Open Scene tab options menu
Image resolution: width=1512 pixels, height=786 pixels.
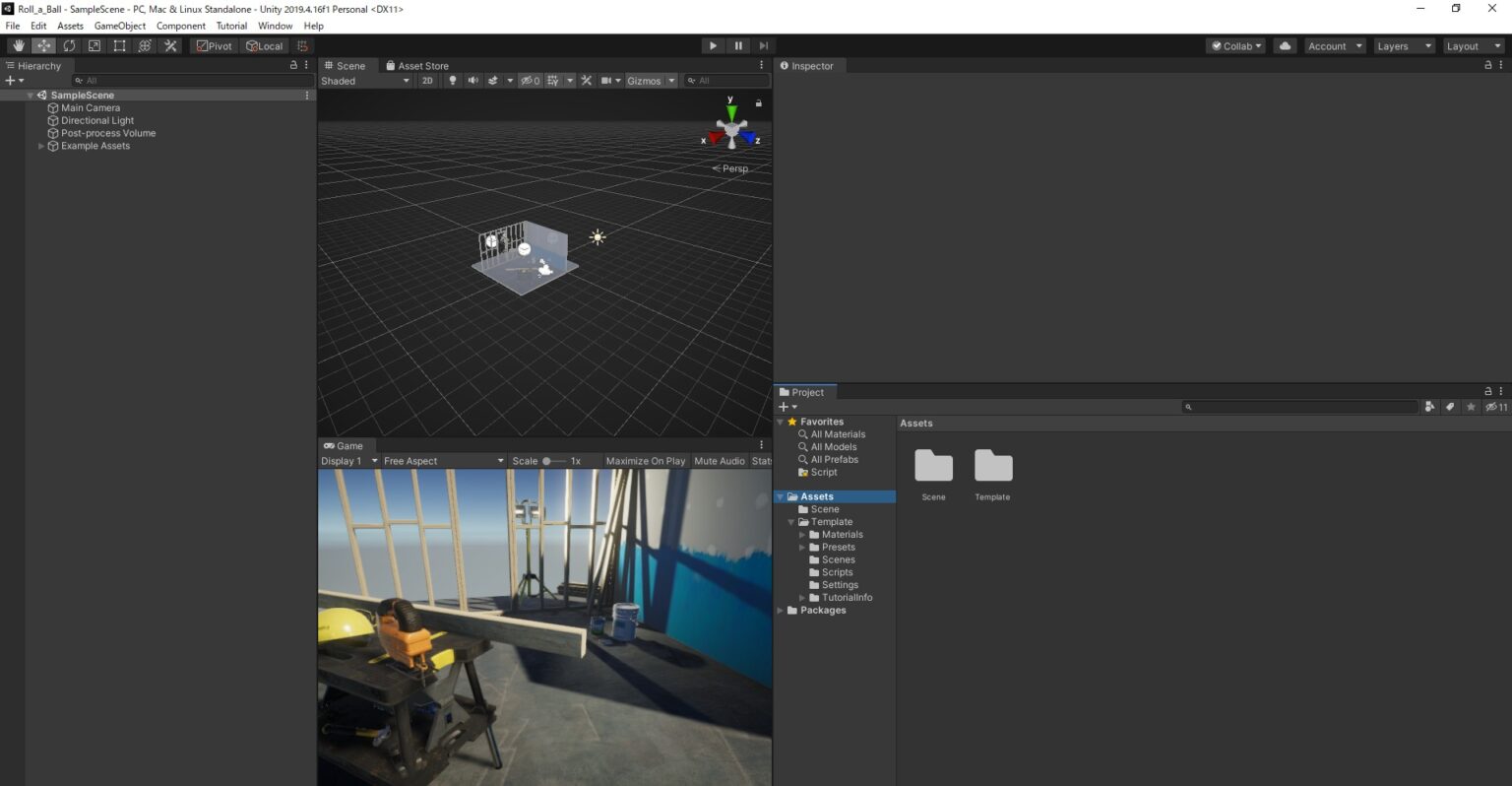(x=761, y=65)
